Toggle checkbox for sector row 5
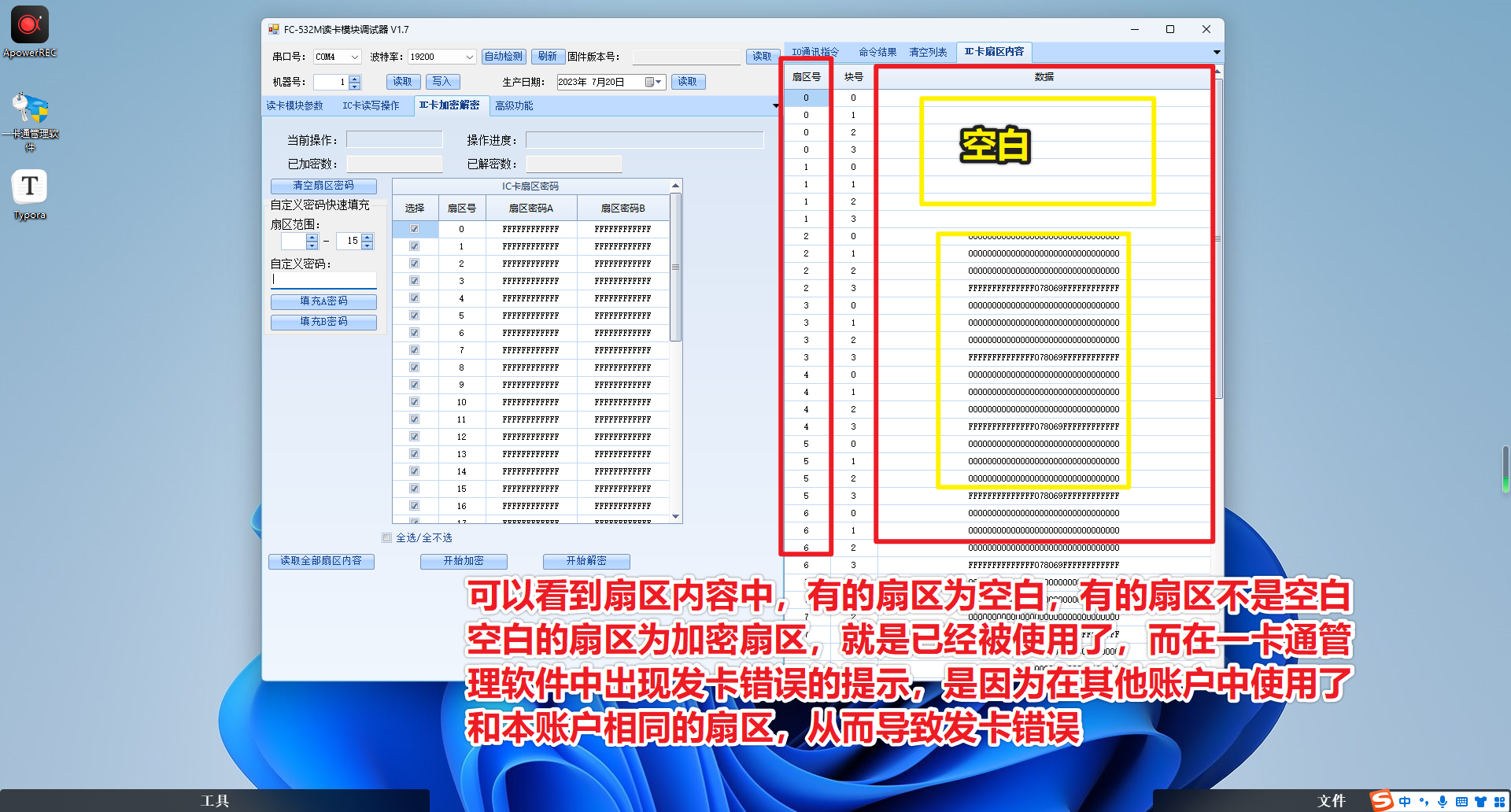Screen dimensions: 1511x812 414,316
